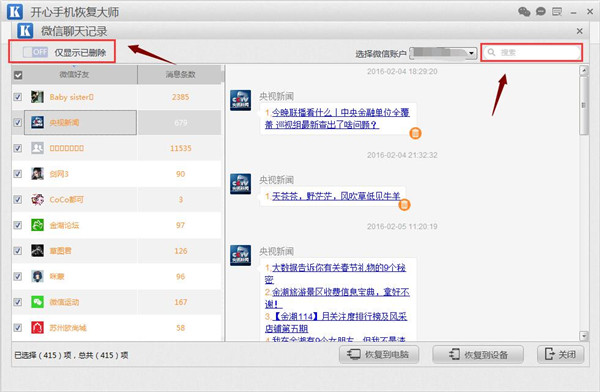Select the 剑网3 contact name
Image resolution: width=600 pixels, height=392 pixels.
click(x=59, y=174)
